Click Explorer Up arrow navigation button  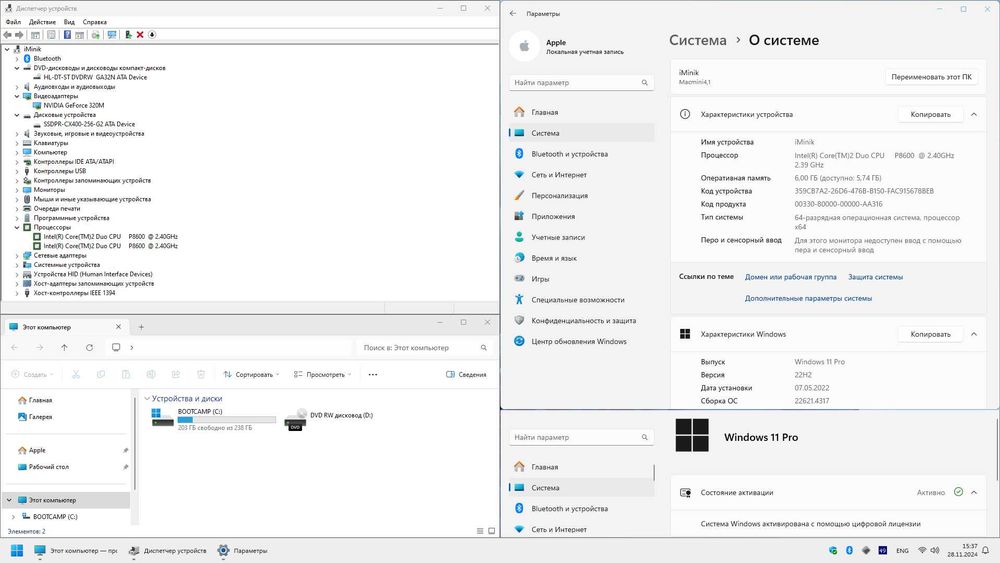[64, 347]
